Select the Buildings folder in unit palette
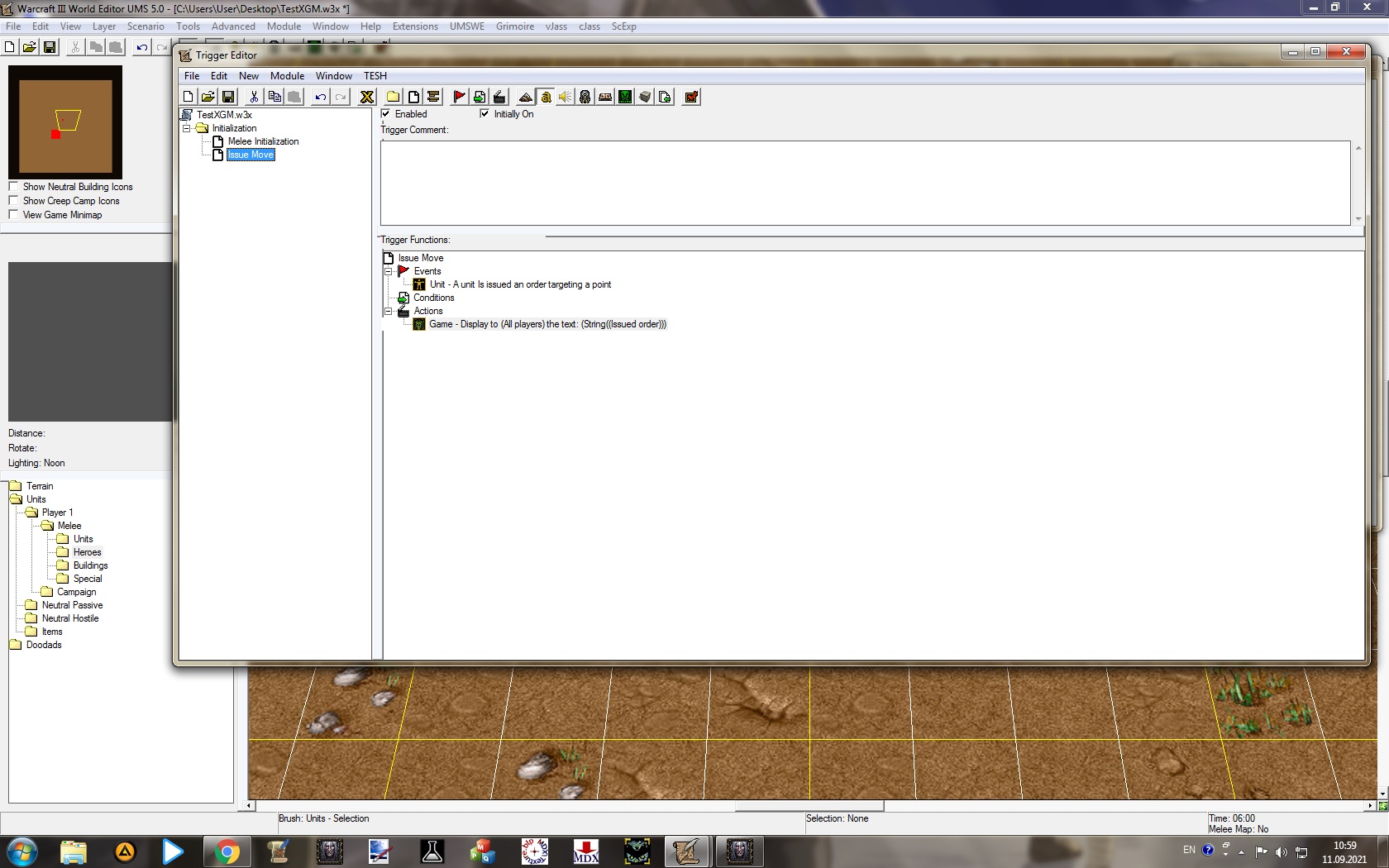This screenshot has width=1389, height=868. coord(90,565)
